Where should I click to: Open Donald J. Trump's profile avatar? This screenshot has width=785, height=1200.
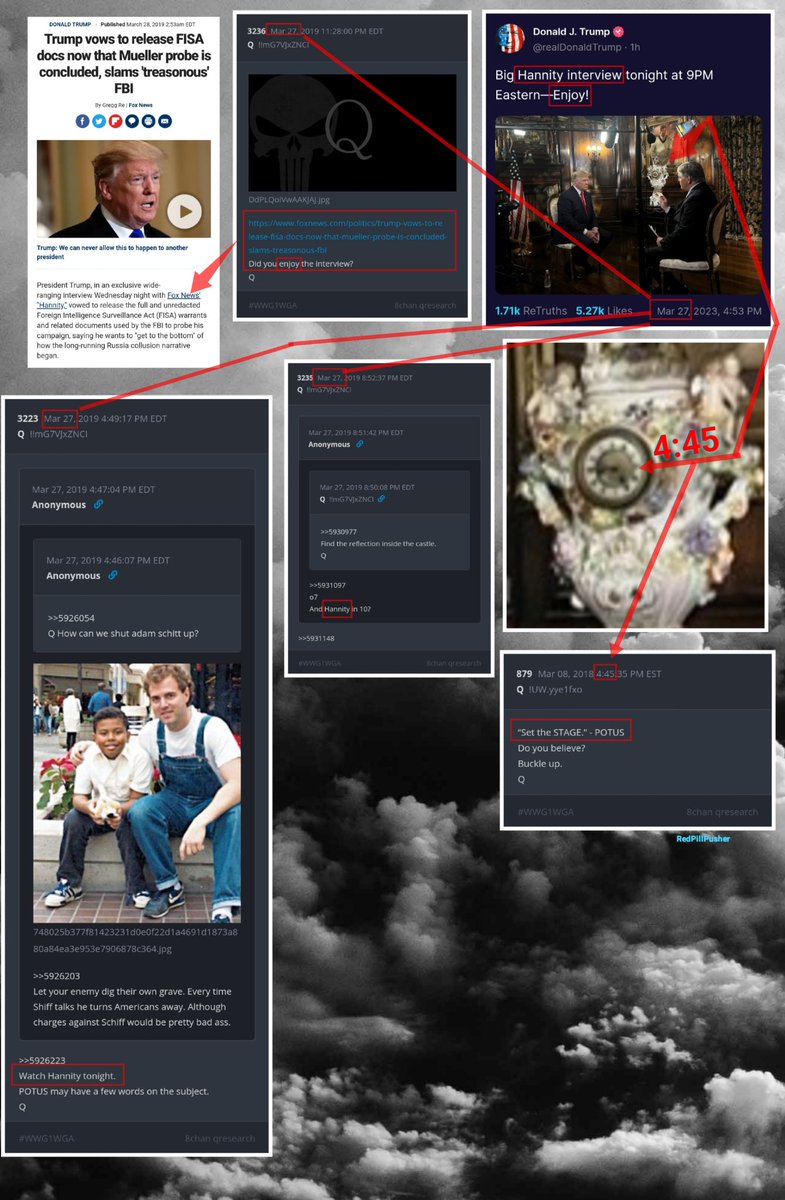512,39
